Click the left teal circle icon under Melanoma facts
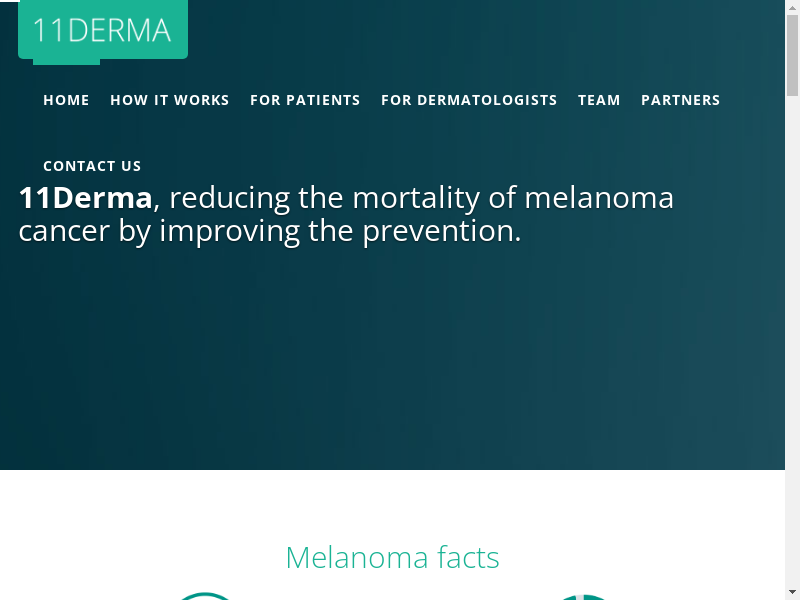Screen dimensions: 800x600 coord(205,596)
